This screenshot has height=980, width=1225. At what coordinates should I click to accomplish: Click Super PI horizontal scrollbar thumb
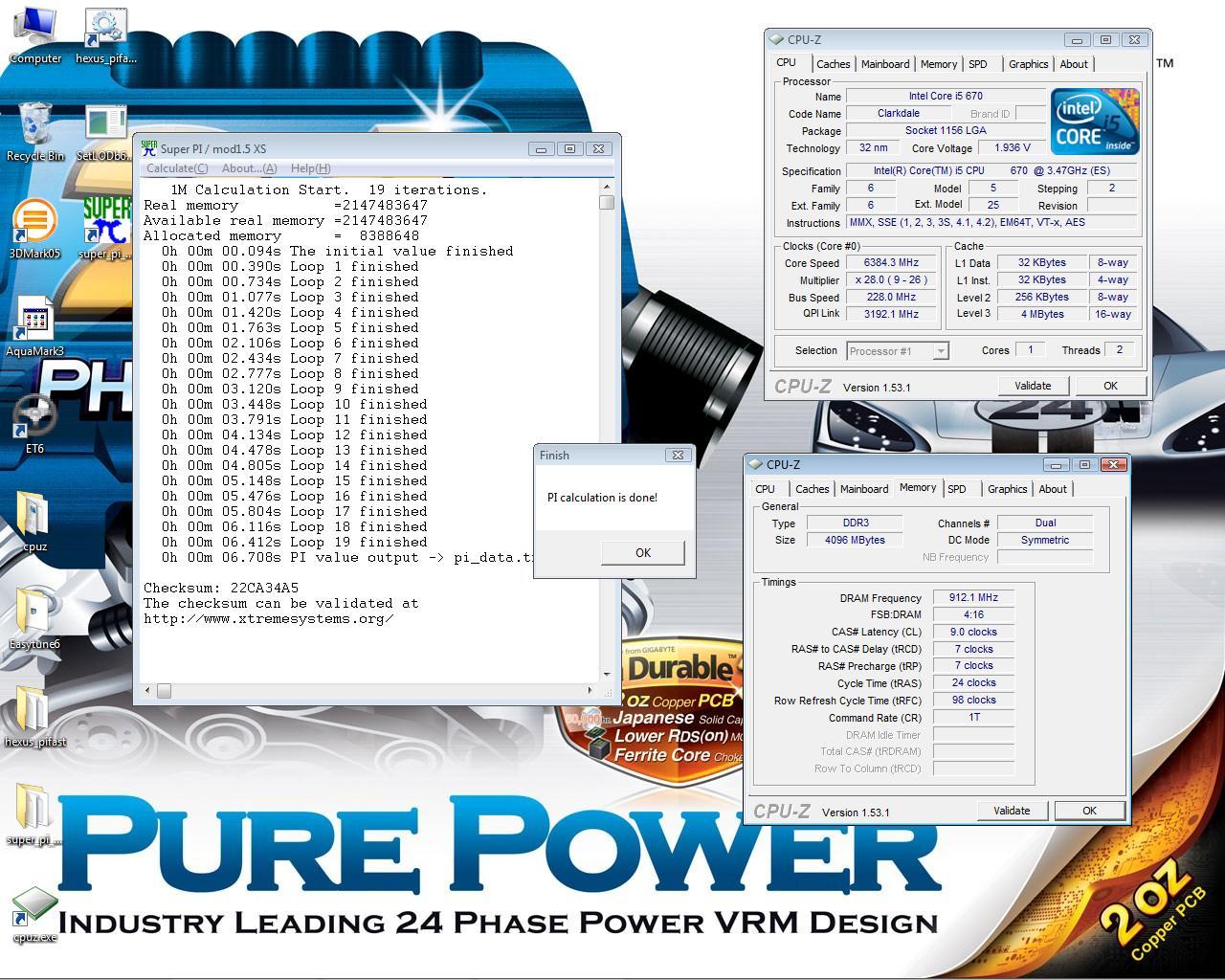(164, 690)
